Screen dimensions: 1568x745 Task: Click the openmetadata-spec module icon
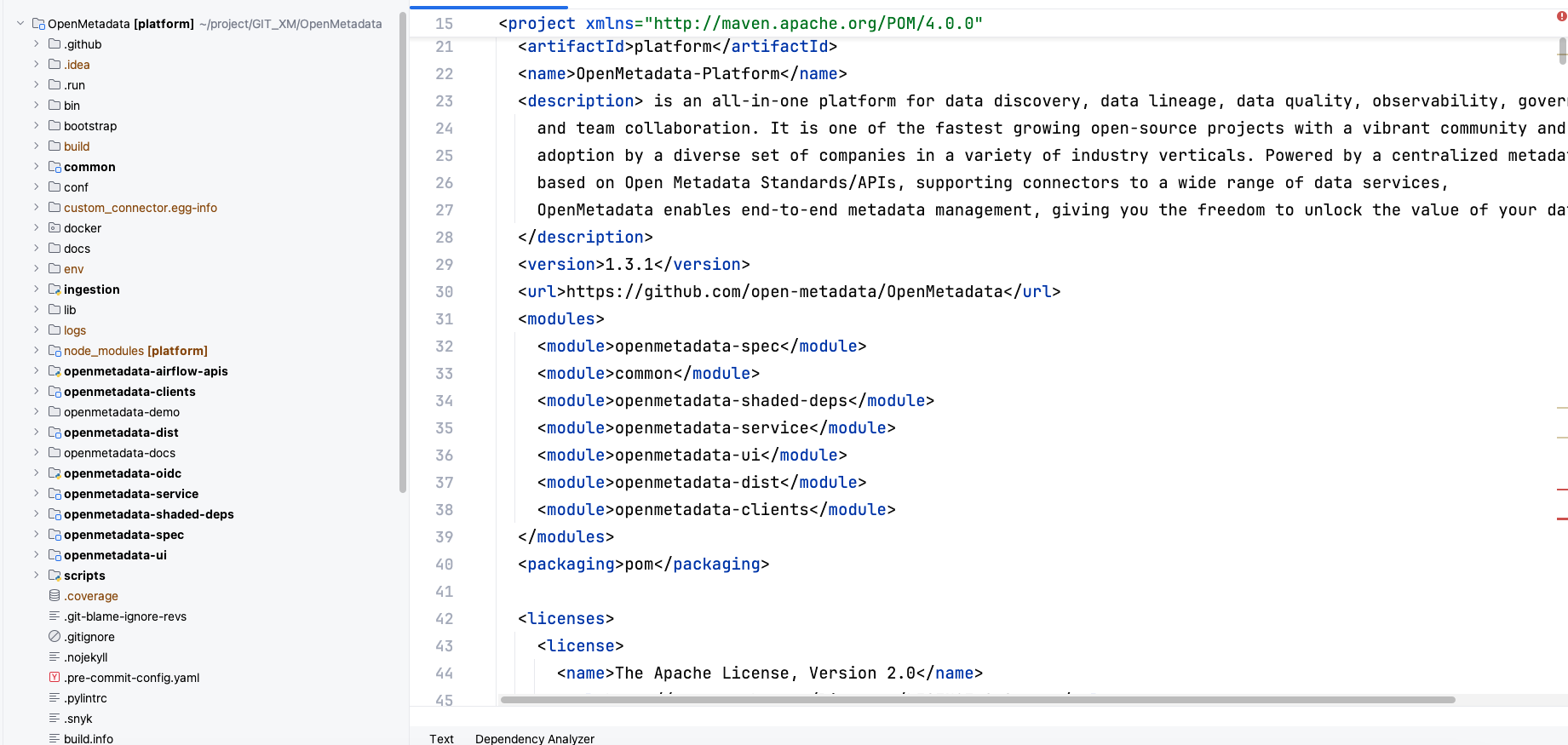(55, 535)
